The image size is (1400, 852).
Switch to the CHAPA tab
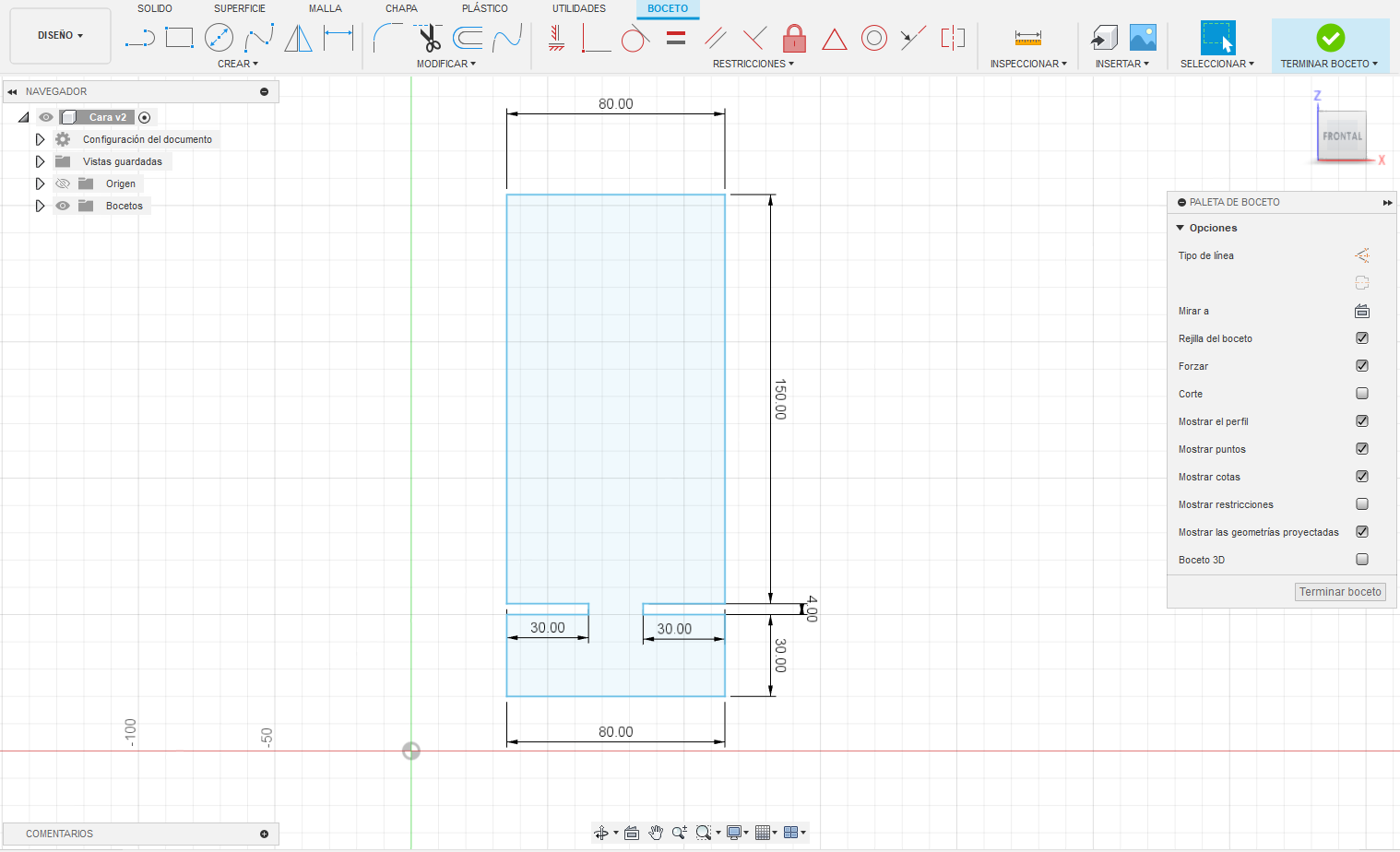click(401, 8)
